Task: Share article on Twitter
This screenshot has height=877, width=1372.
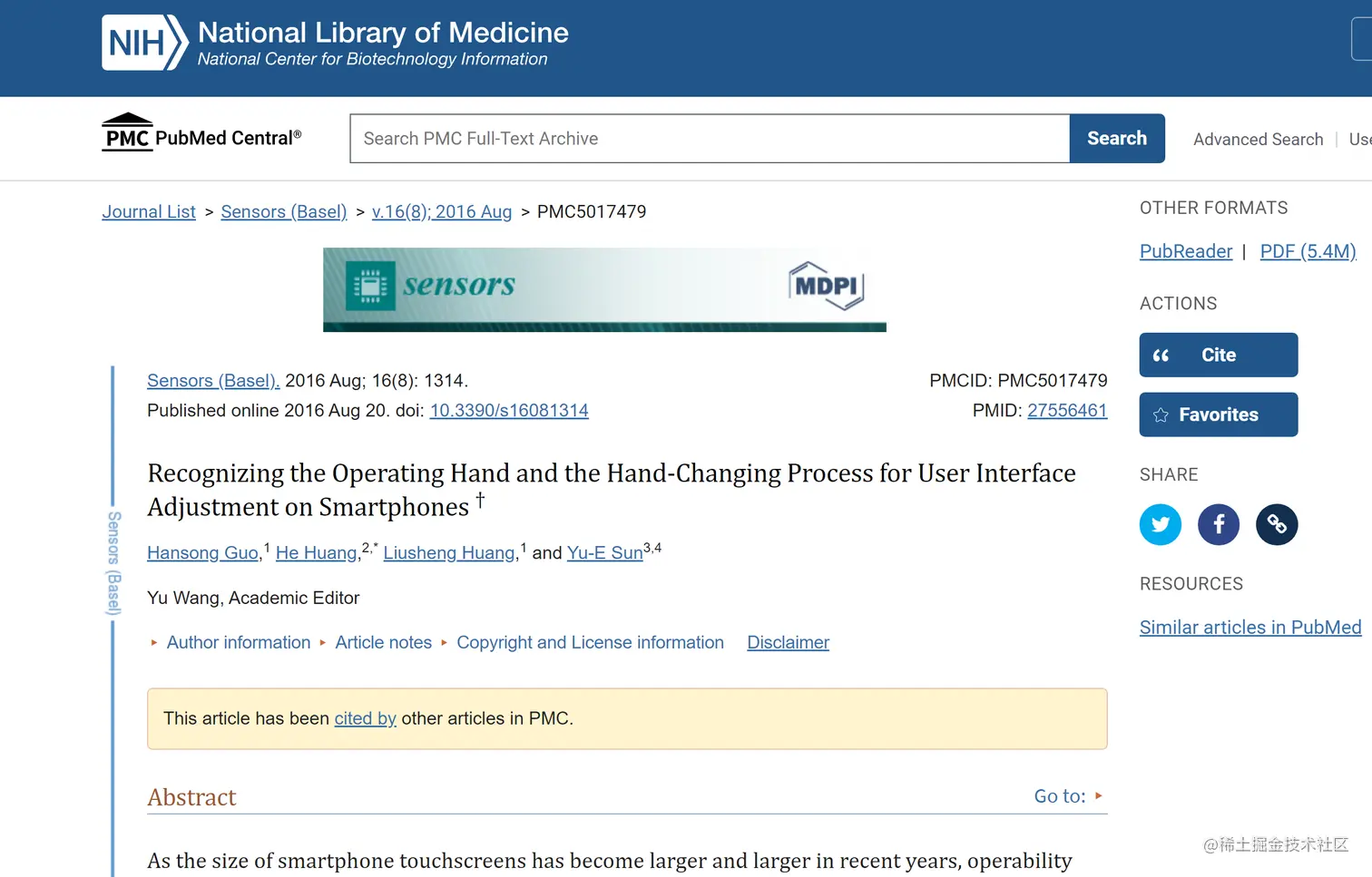Action: click(x=1160, y=524)
